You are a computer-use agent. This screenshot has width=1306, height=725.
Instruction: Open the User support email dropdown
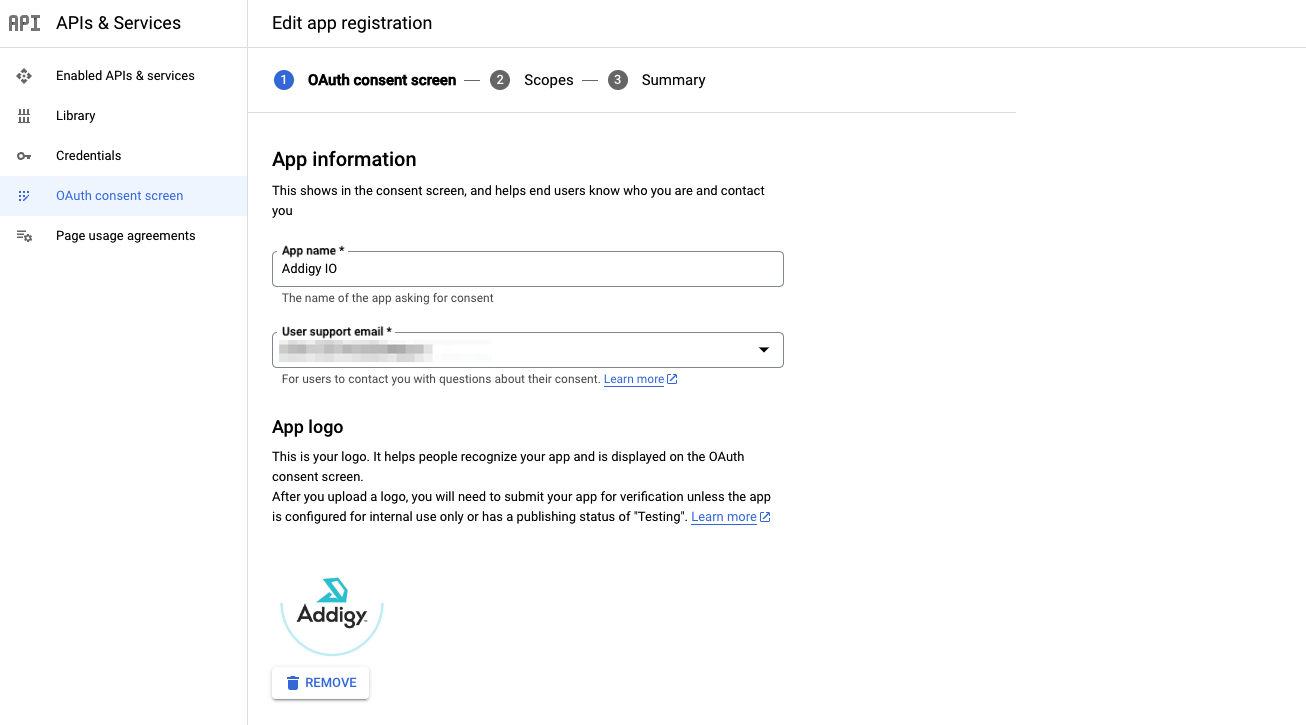528,350
